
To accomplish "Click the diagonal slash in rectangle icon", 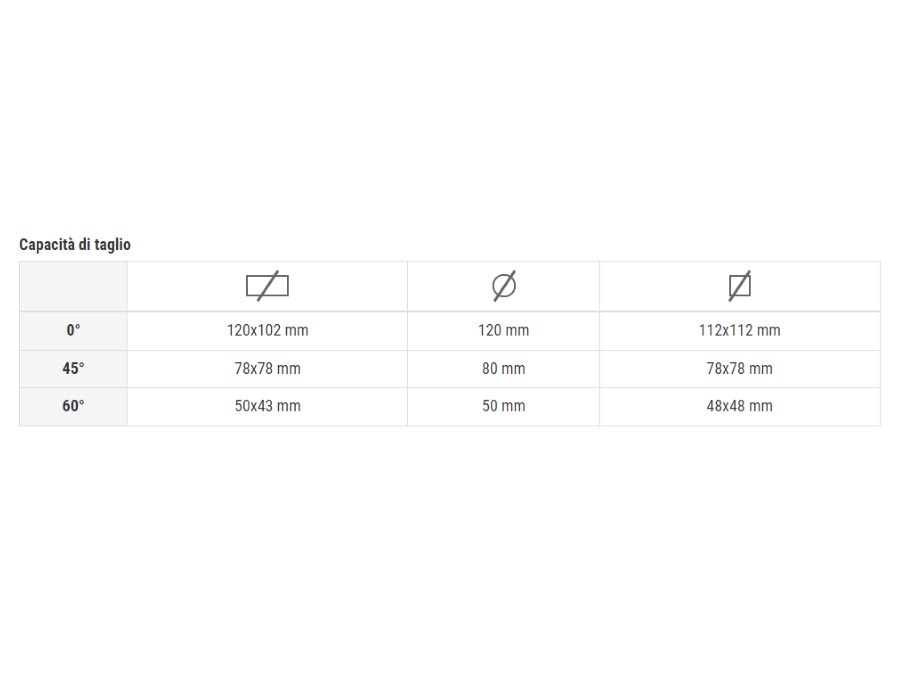I will [267, 286].
